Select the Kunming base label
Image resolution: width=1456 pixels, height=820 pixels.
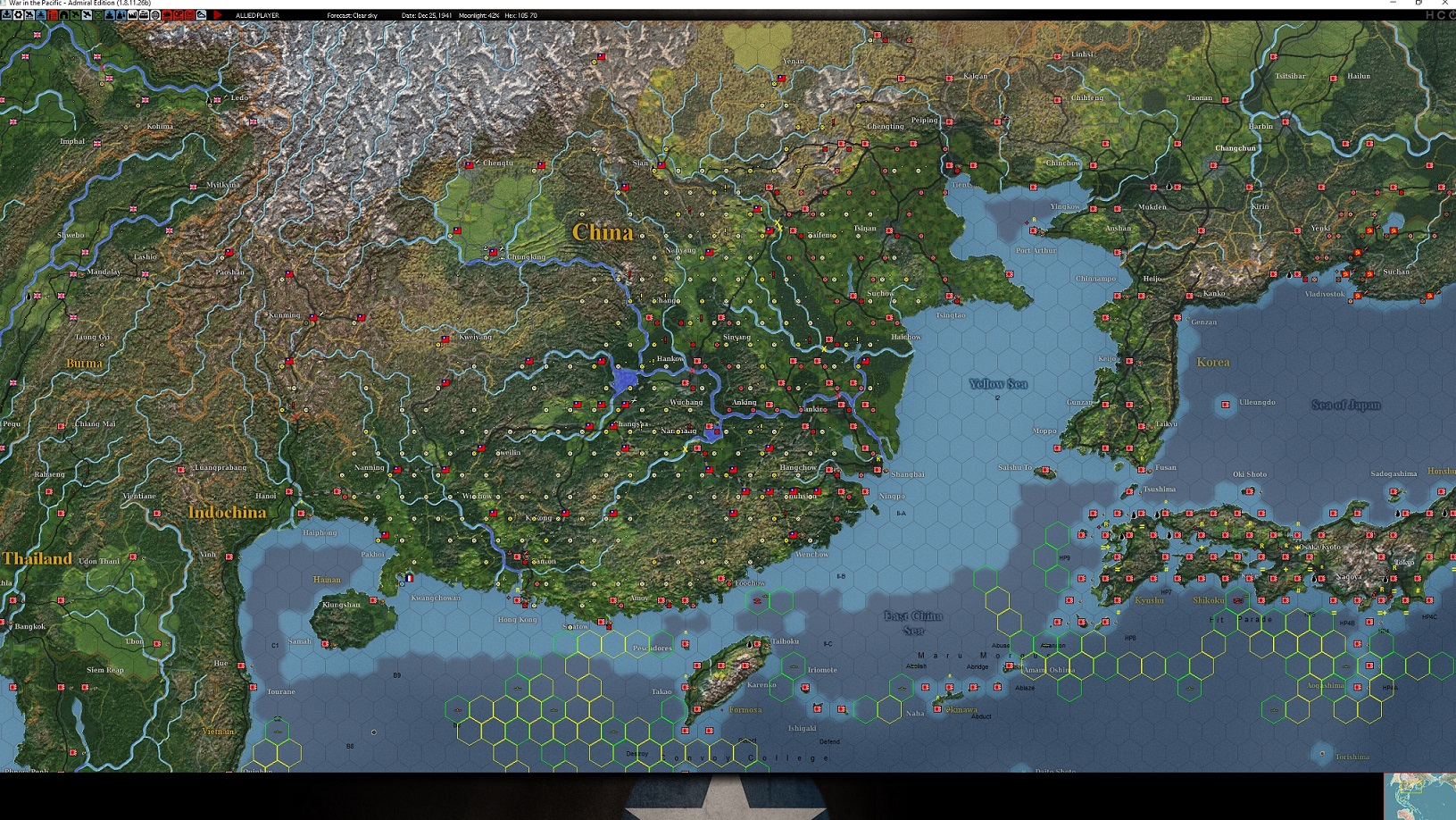click(285, 315)
